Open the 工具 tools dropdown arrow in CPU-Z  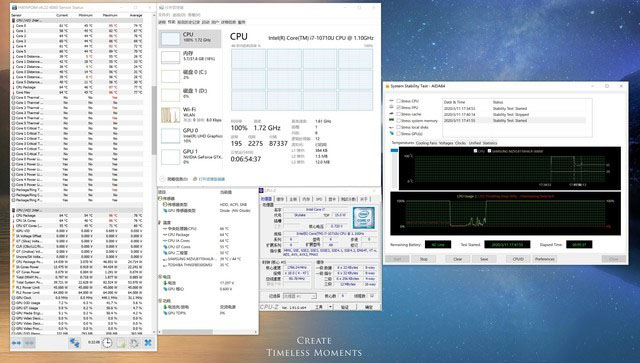click(330, 307)
